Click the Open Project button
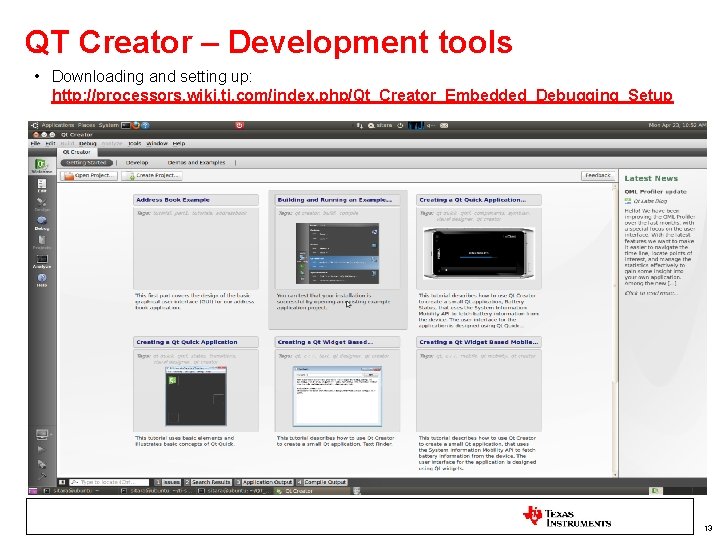The image size is (720, 540). (89, 175)
